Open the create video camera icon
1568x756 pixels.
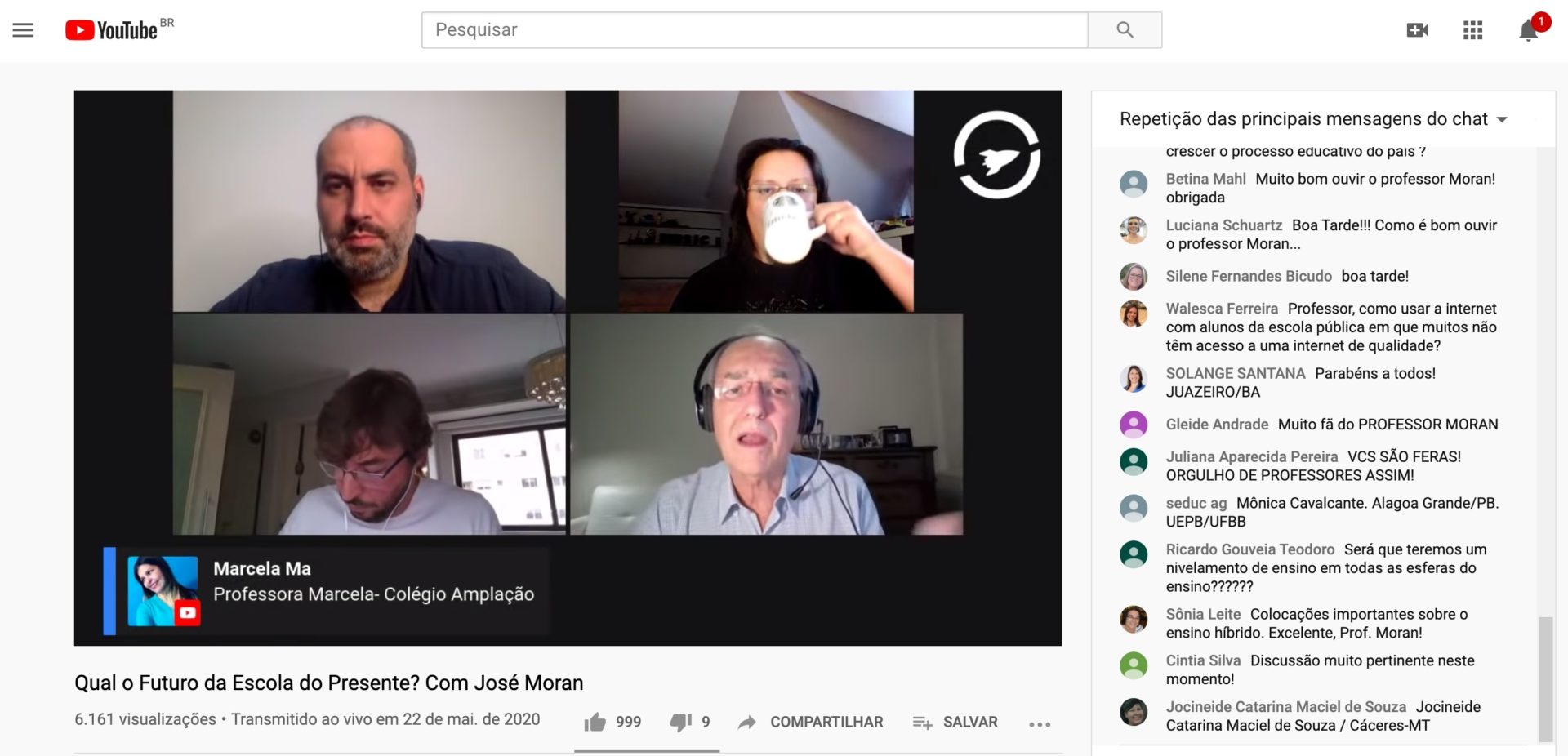point(1418,30)
